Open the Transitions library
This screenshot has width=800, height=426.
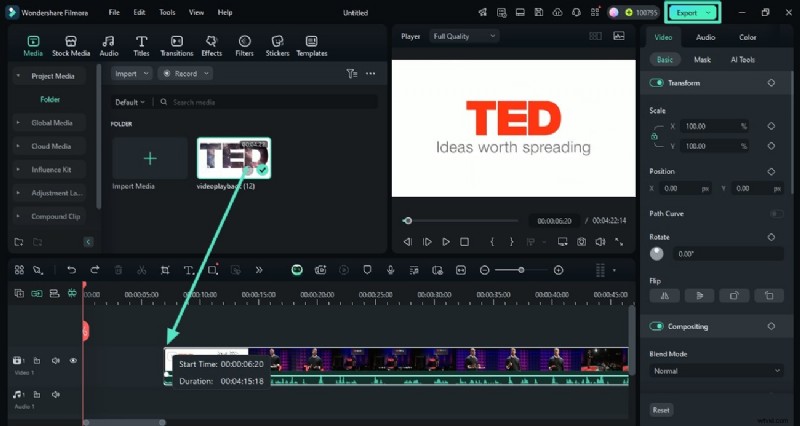(176, 45)
